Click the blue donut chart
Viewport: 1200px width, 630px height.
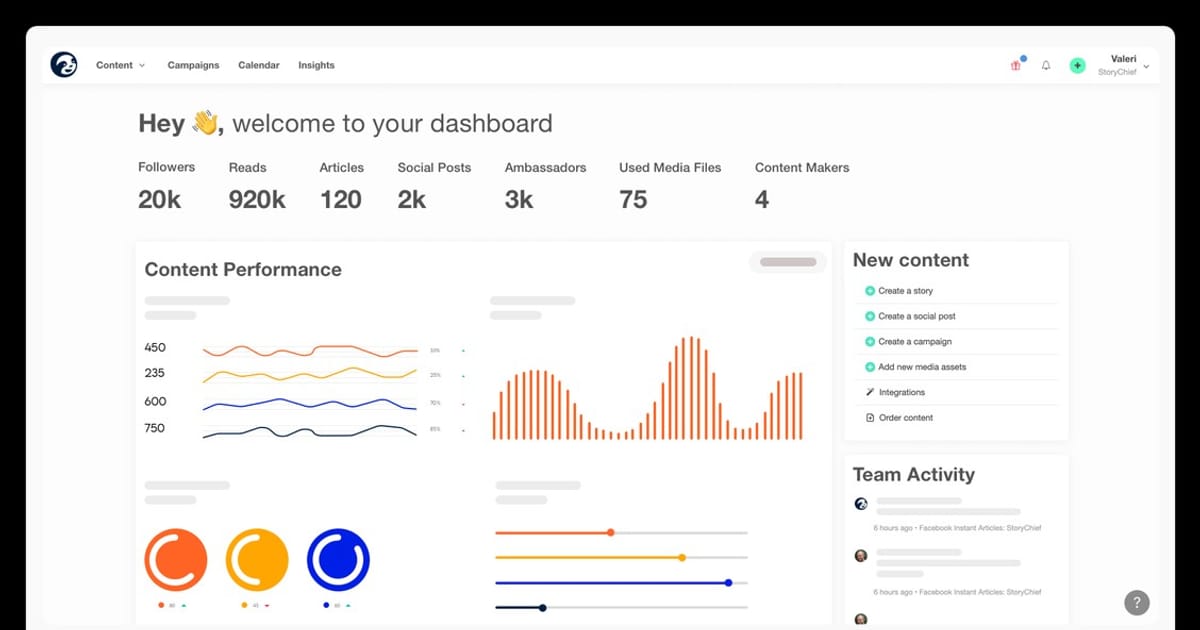pos(338,560)
